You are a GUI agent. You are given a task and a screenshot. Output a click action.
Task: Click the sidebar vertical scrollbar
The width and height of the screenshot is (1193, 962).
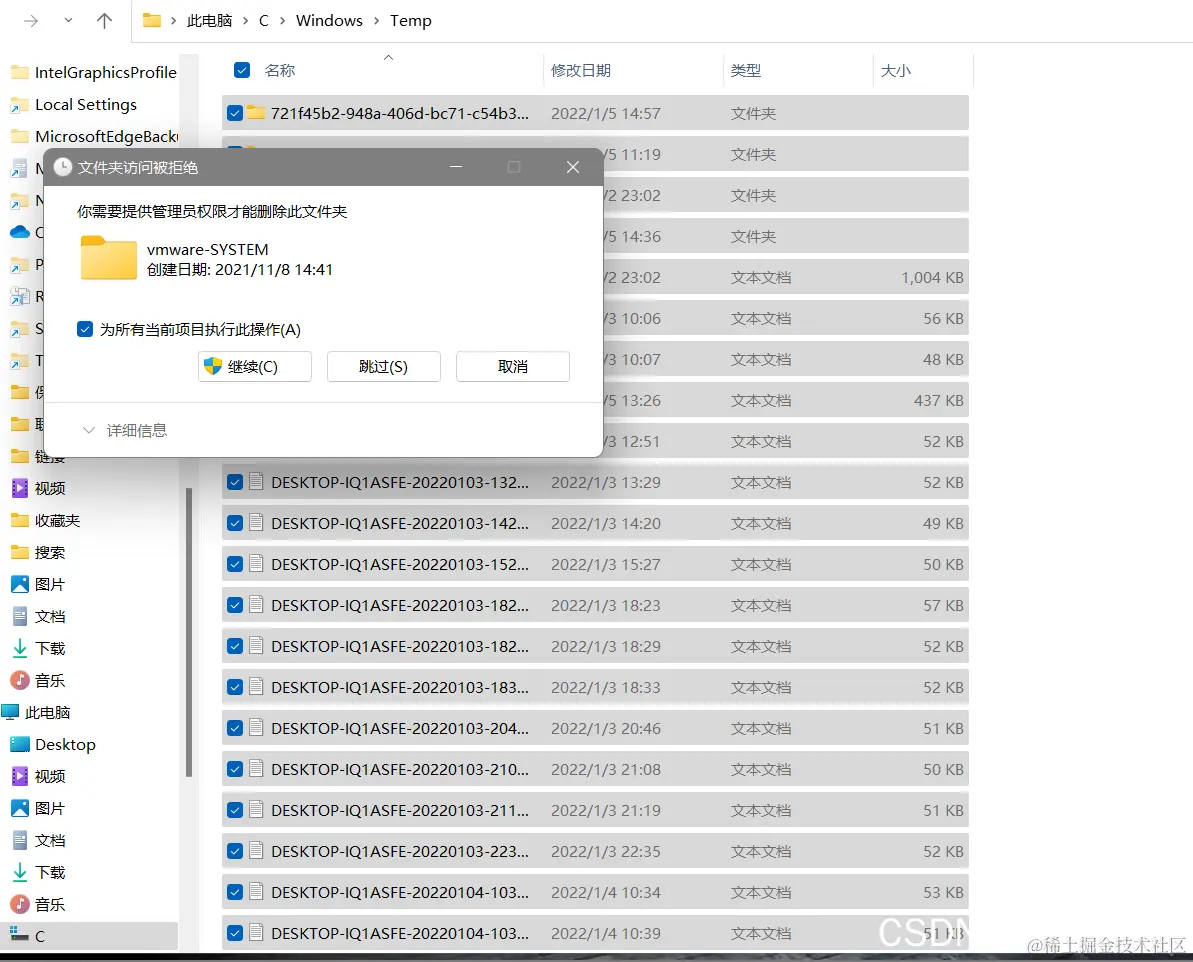click(x=189, y=632)
